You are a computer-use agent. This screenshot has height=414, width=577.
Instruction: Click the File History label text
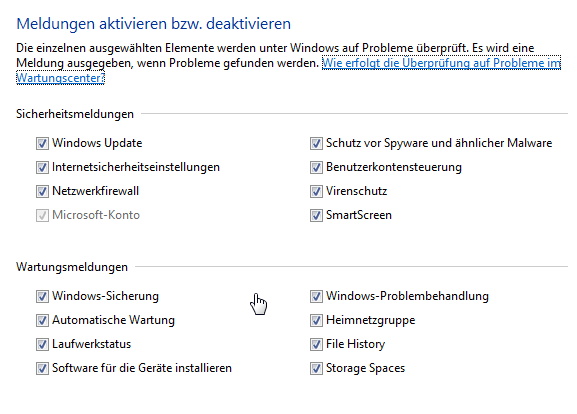click(355, 344)
